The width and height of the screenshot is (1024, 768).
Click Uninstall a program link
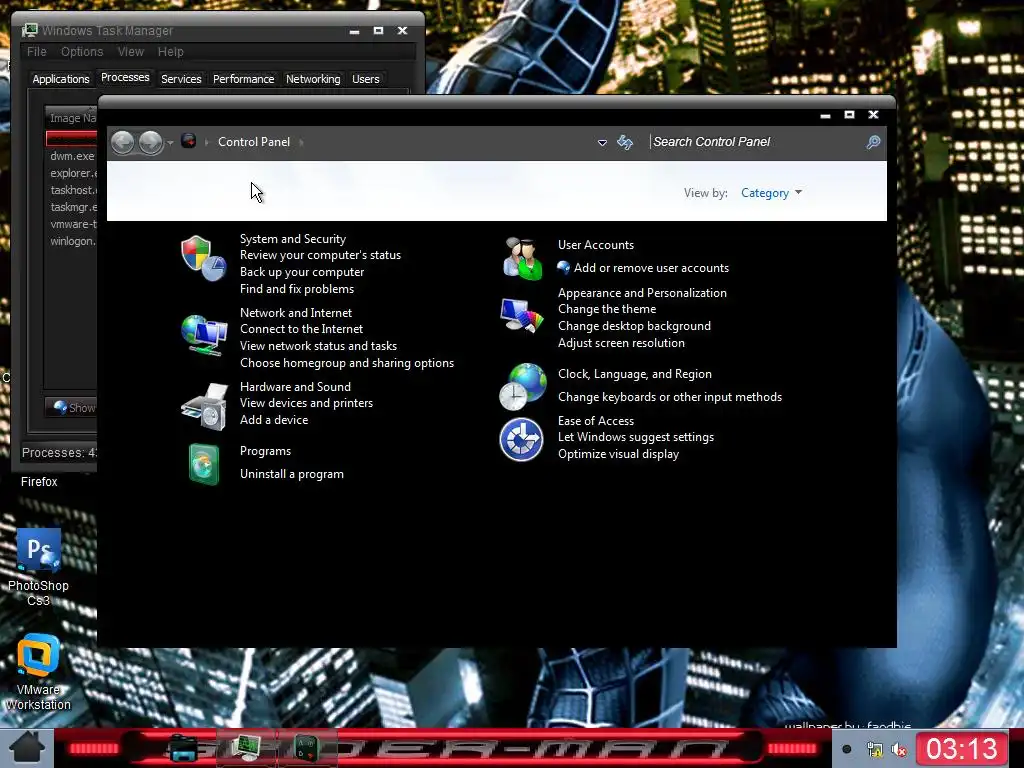(x=291, y=474)
